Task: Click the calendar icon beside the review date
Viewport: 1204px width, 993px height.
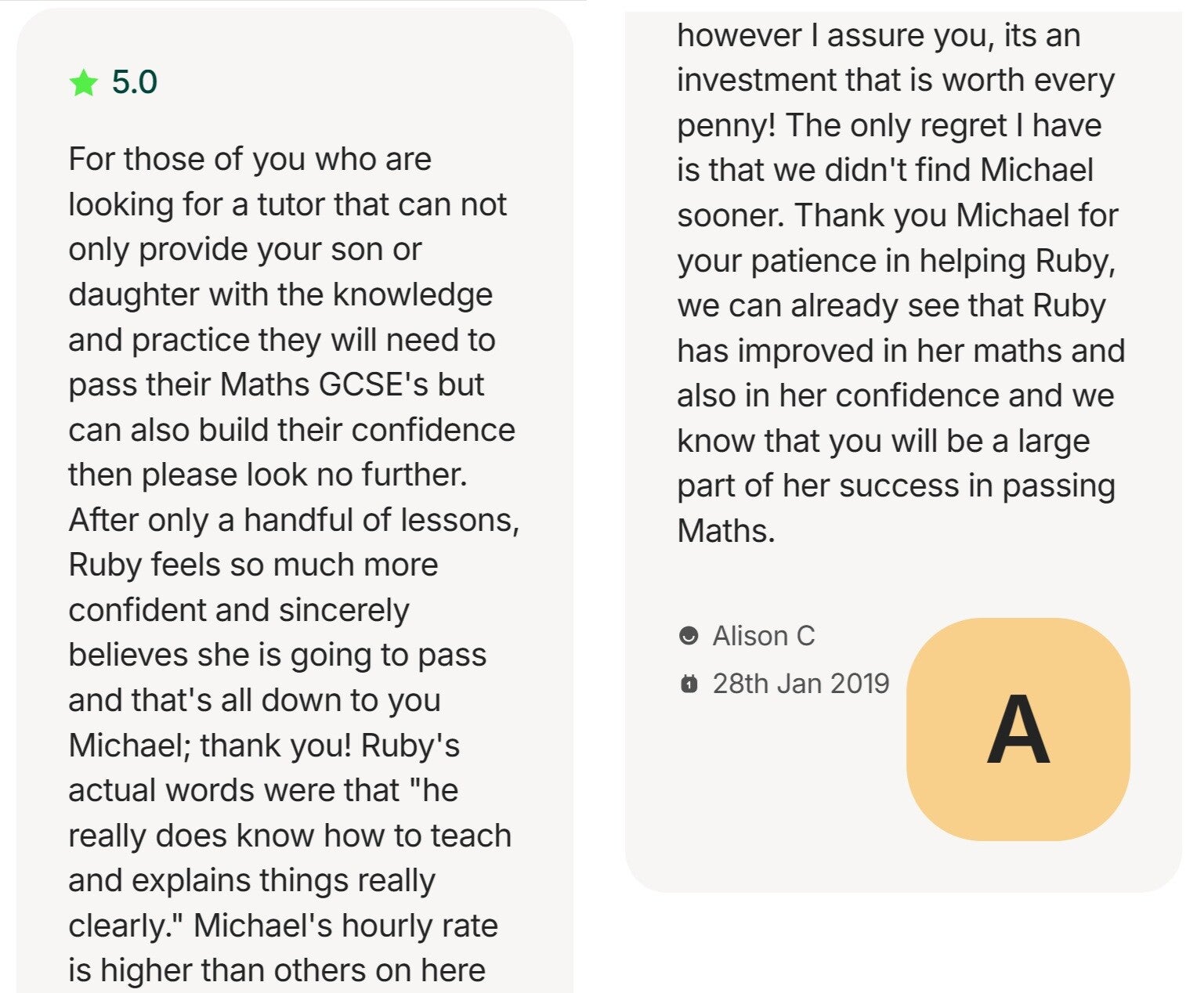Action: (689, 684)
